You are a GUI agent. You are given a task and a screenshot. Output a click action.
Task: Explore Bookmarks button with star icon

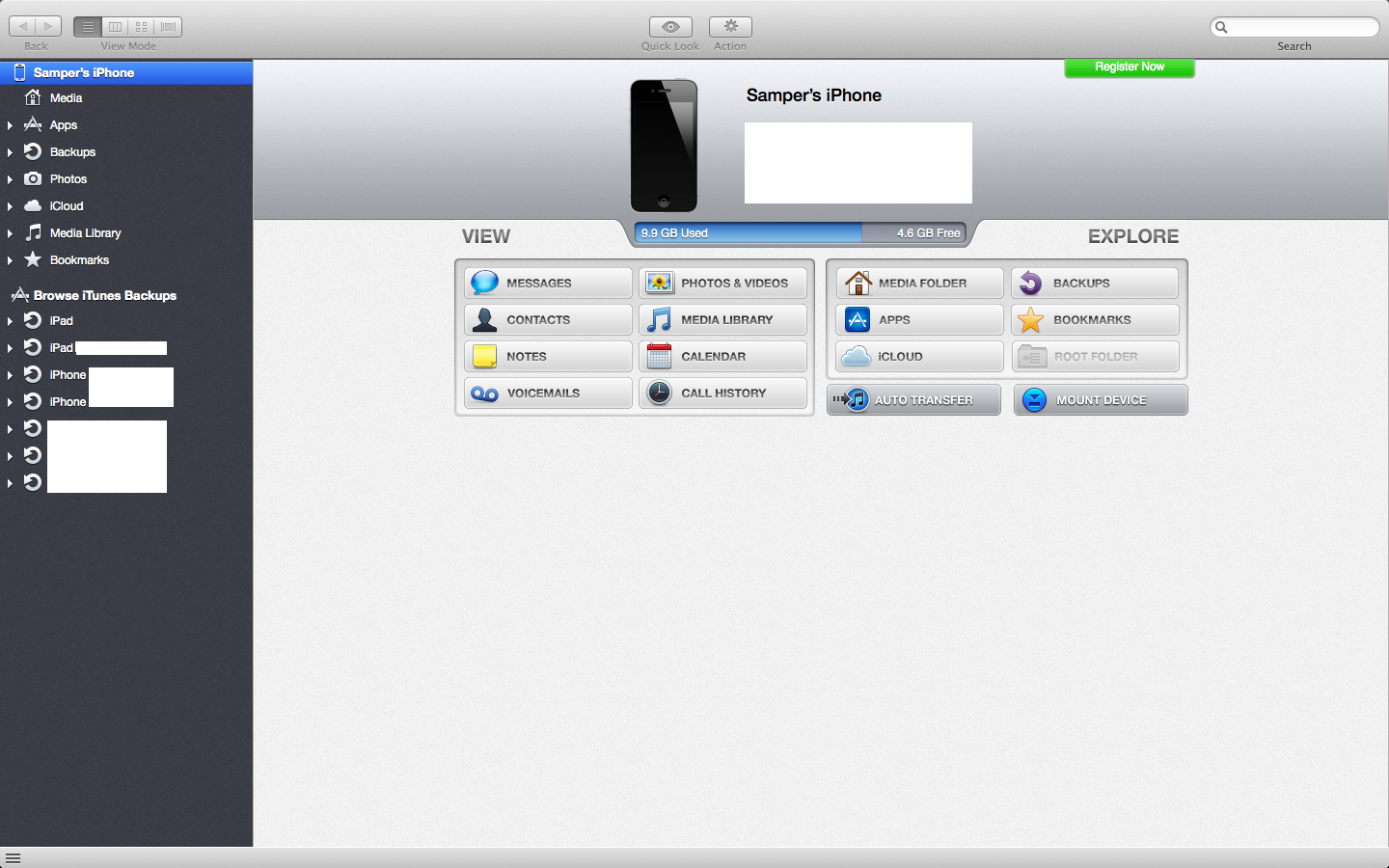pyautogui.click(x=1095, y=319)
